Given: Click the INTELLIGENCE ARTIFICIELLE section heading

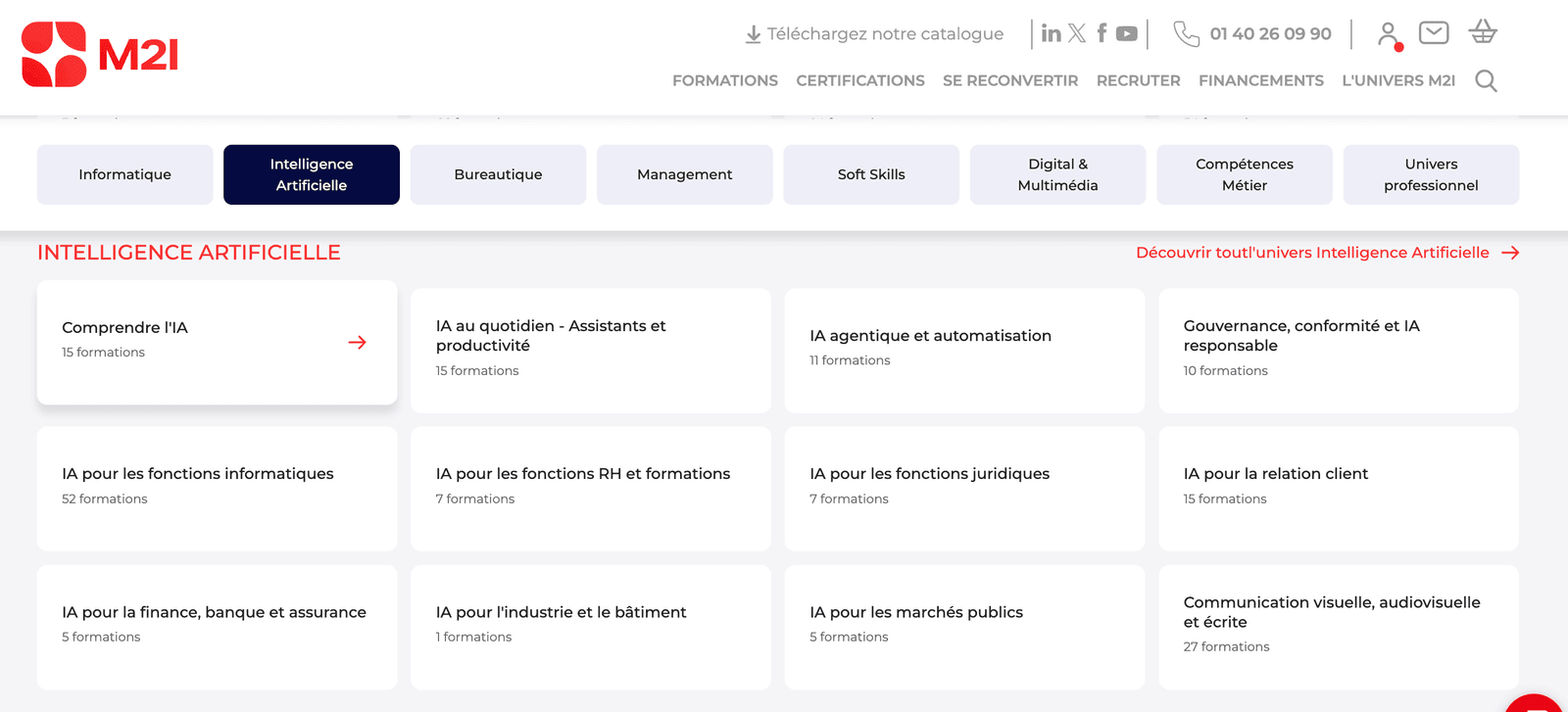Looking at the screenshot, I should 189,253.
